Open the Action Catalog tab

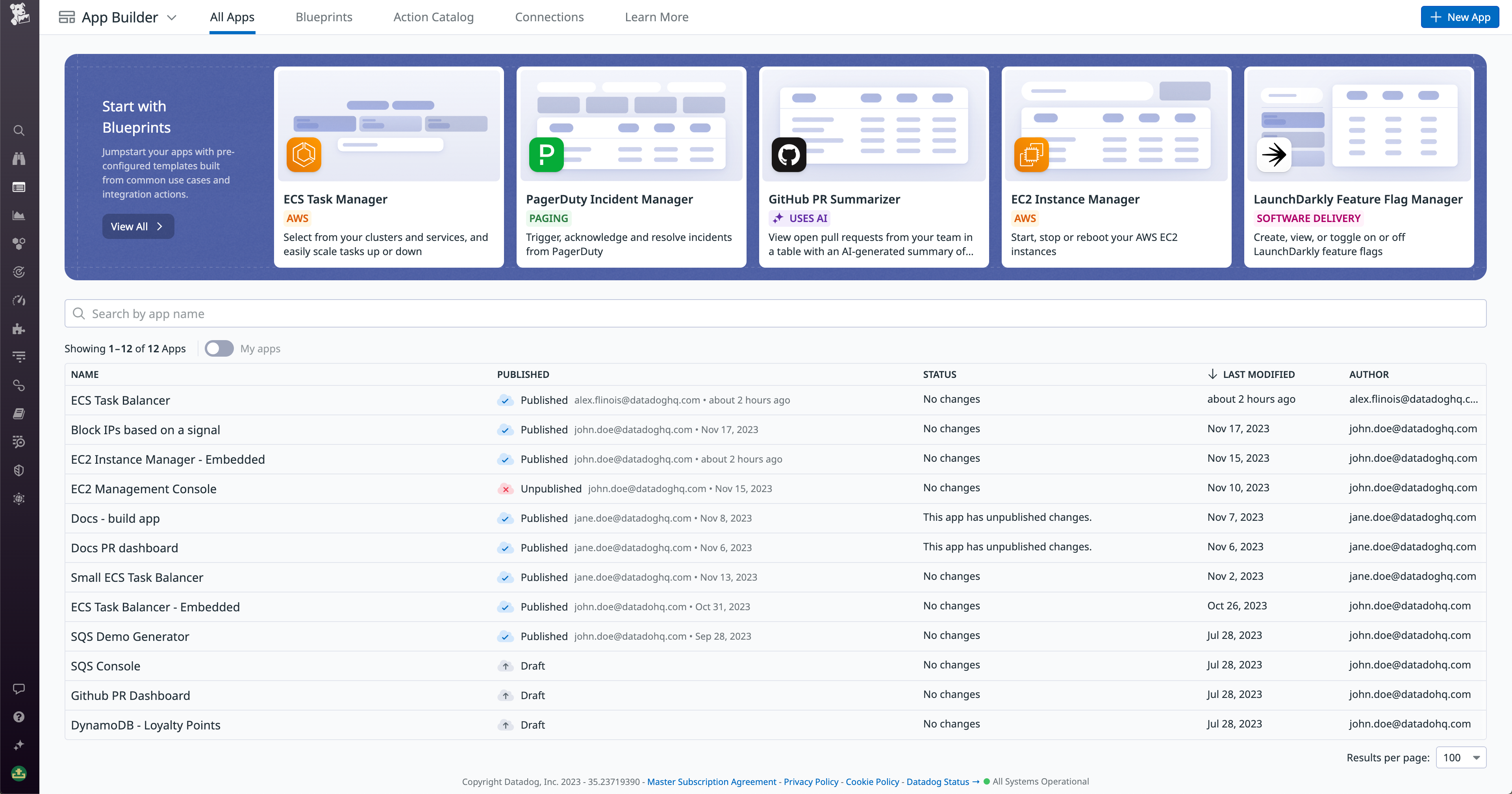pyautogui.click(x=433, y=17)
